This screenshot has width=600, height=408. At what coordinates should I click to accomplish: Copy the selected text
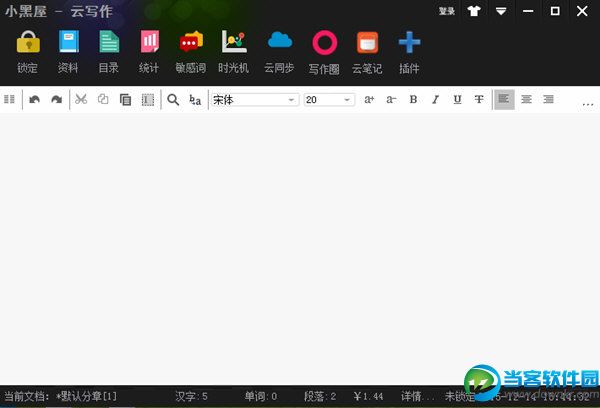point(103,100)
